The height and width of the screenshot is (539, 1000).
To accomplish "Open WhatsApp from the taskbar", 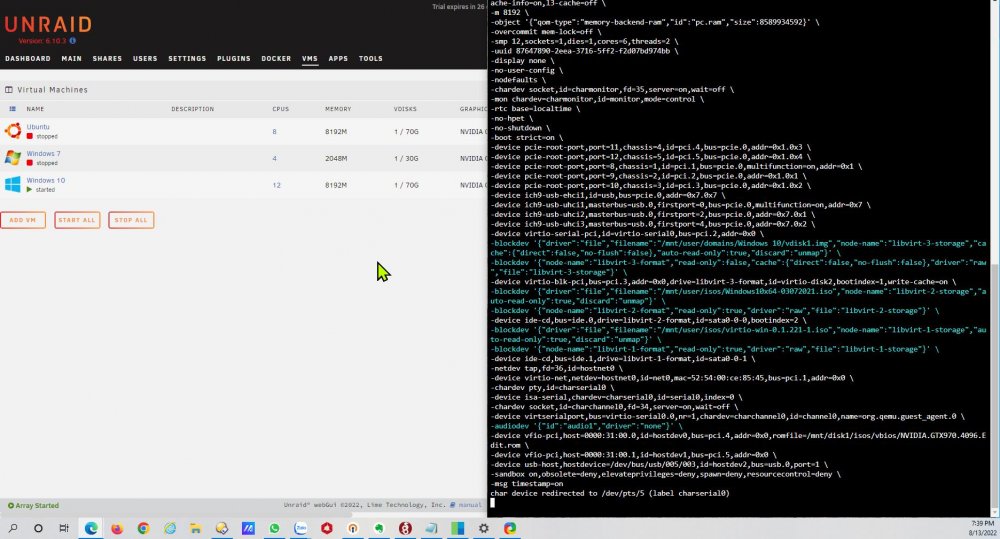I will coord(274,528).
